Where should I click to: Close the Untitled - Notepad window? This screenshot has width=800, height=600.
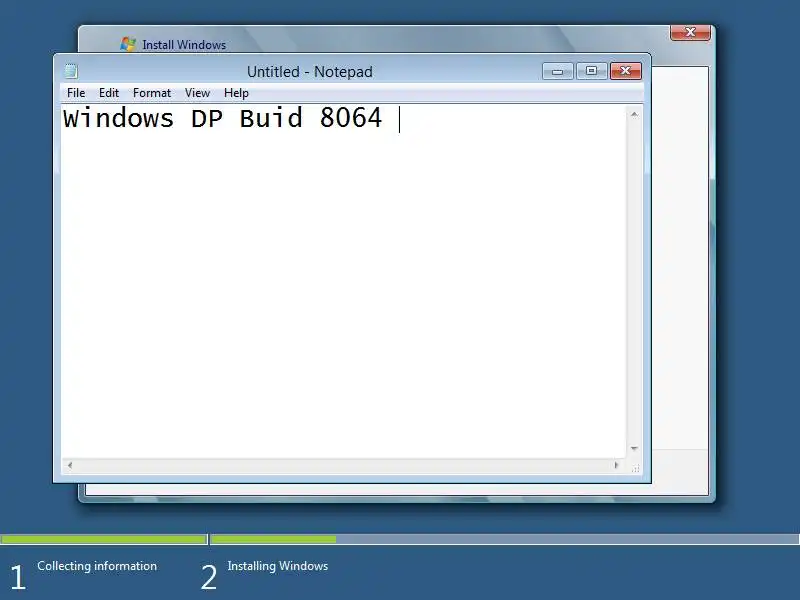[x=626, y=71]
